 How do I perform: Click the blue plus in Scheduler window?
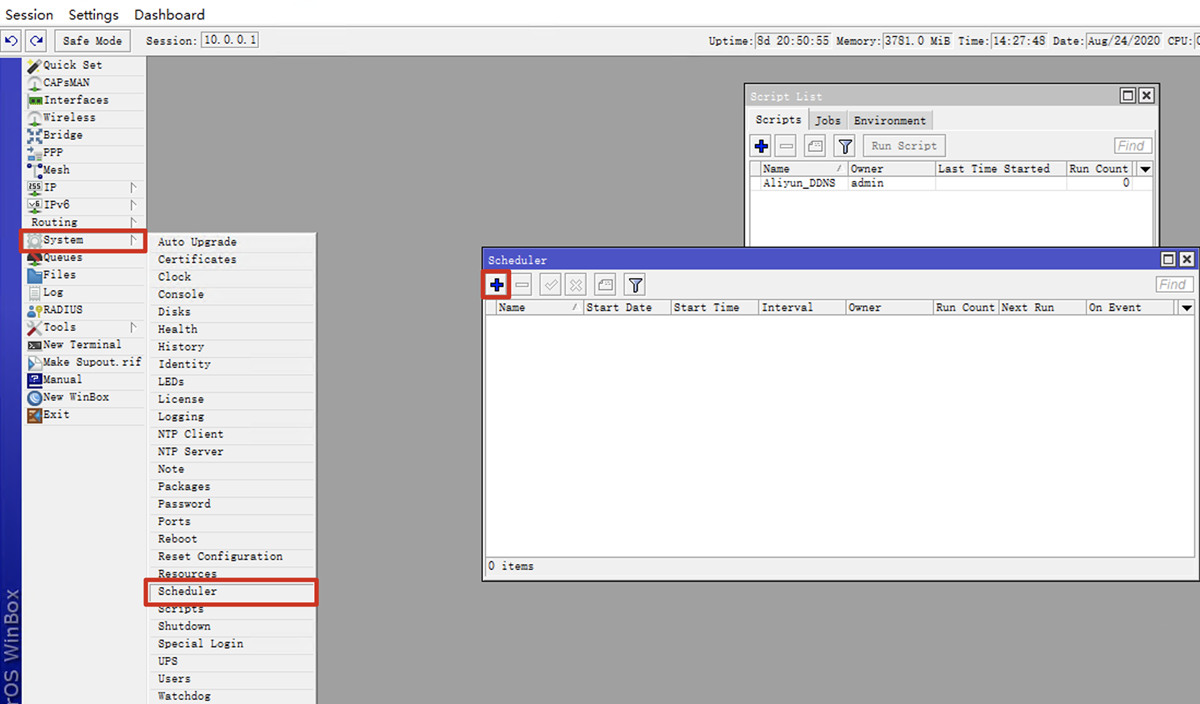point(497,285)
